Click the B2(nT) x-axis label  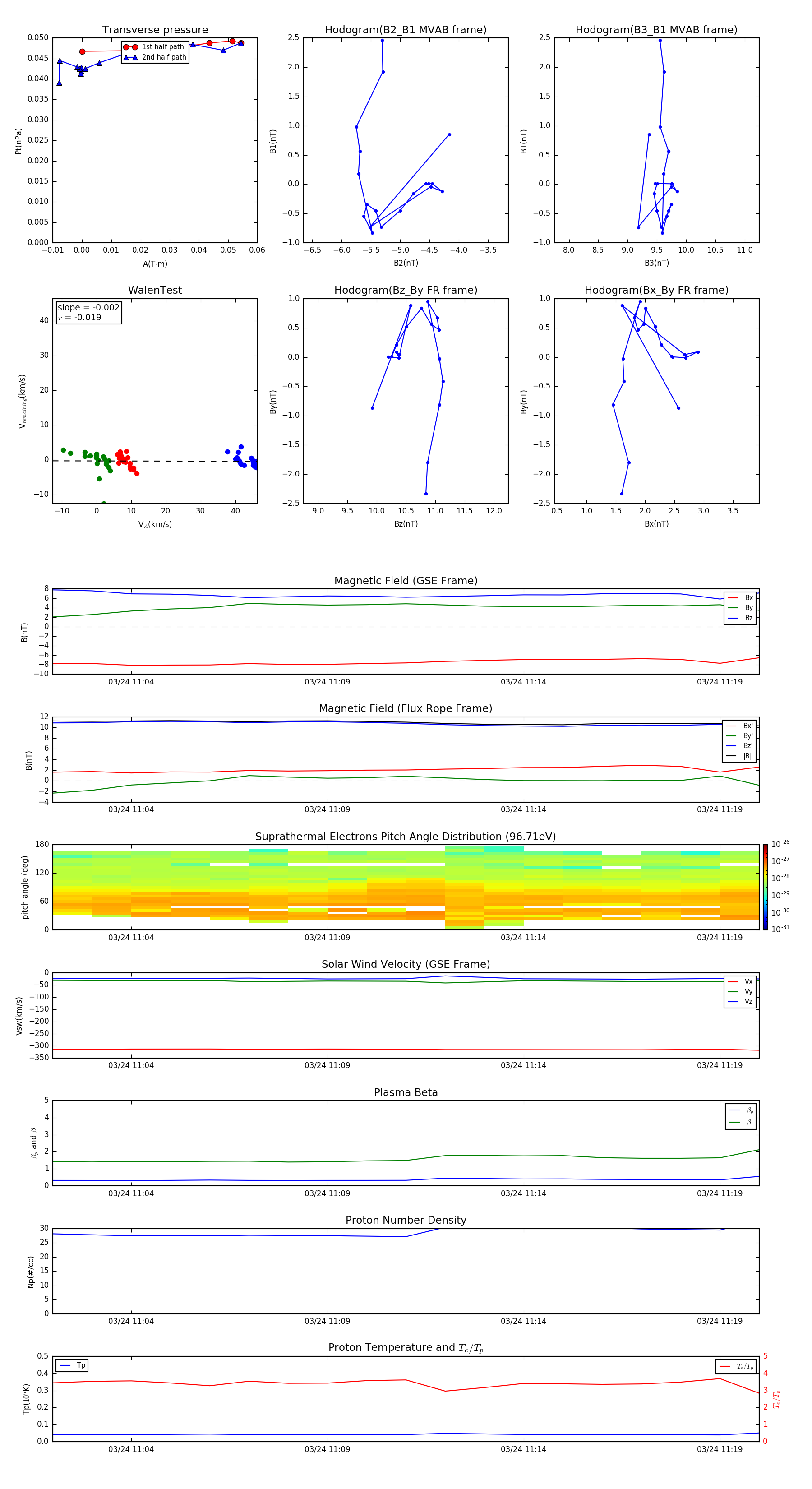406,263
